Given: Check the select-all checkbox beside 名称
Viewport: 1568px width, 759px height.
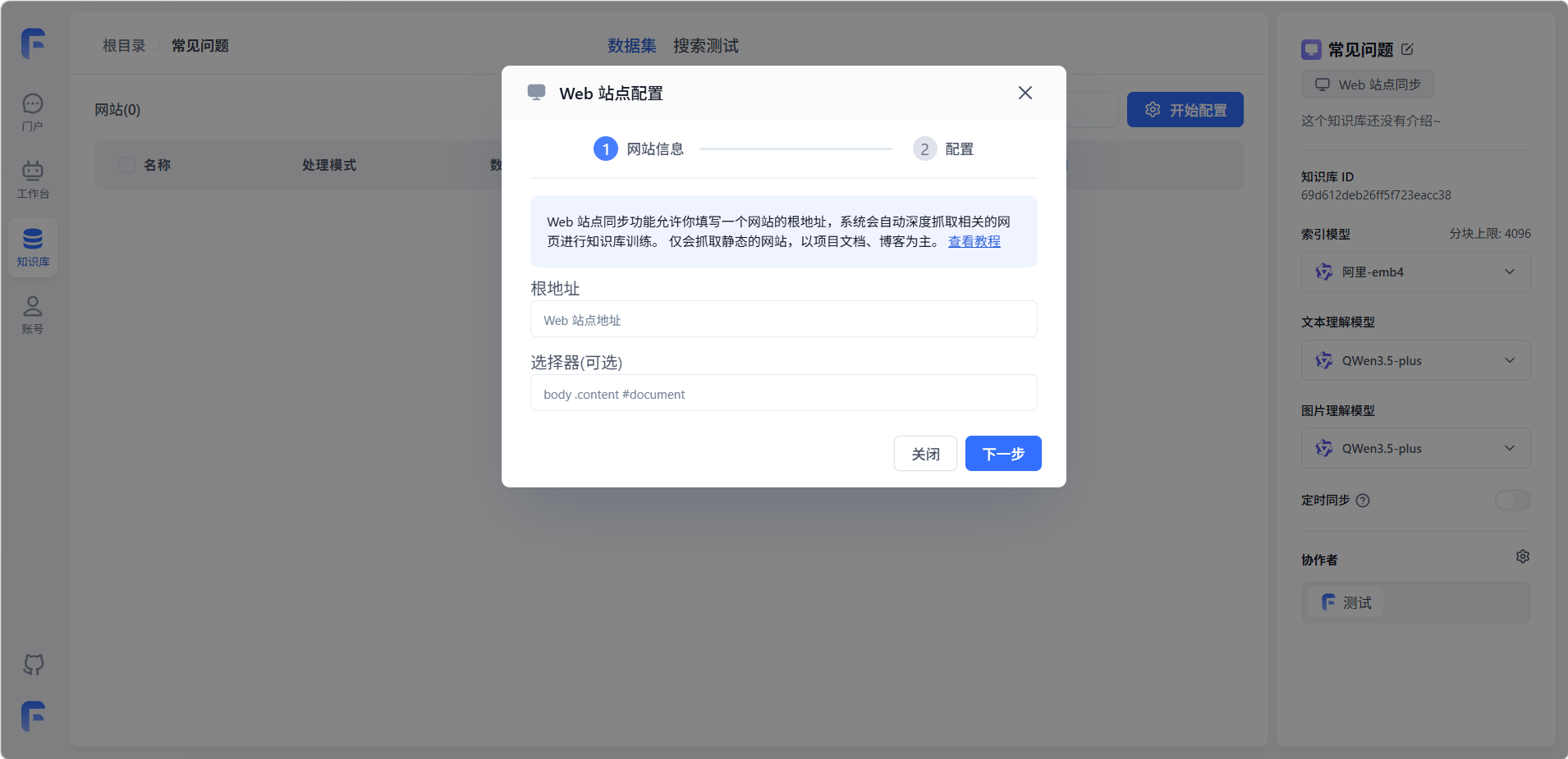Looking at the screenshot, I should click(x=127, y=165).
